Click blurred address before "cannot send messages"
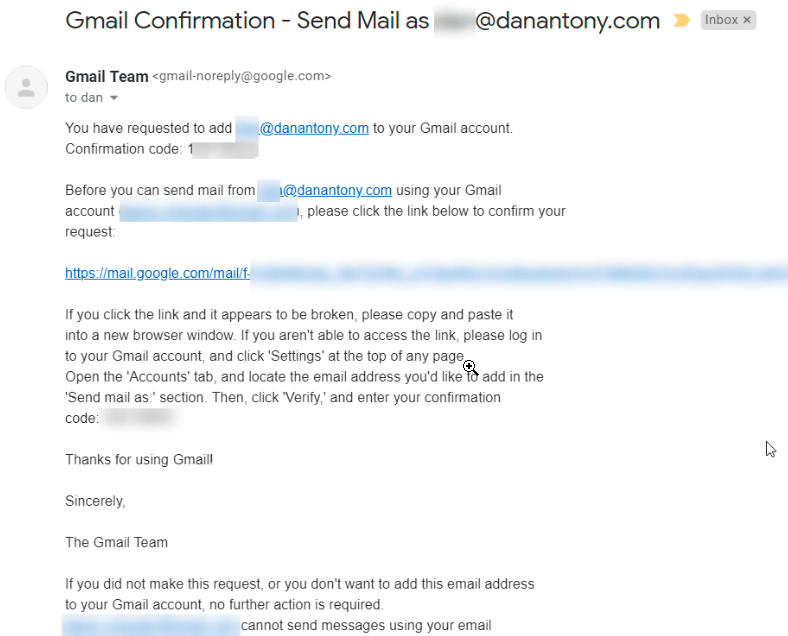This screenshot has width=788, height=636. click(151, 625)
